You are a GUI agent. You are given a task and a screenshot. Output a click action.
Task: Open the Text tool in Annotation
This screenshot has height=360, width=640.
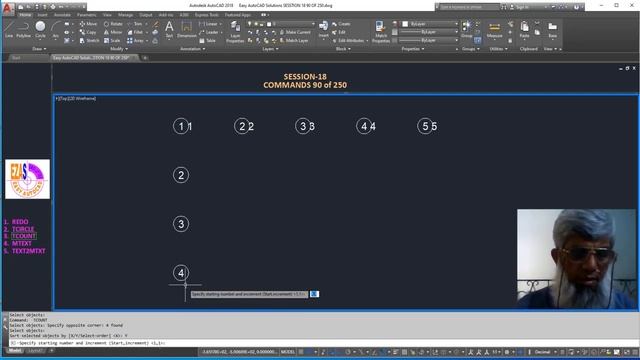point(169,29)
